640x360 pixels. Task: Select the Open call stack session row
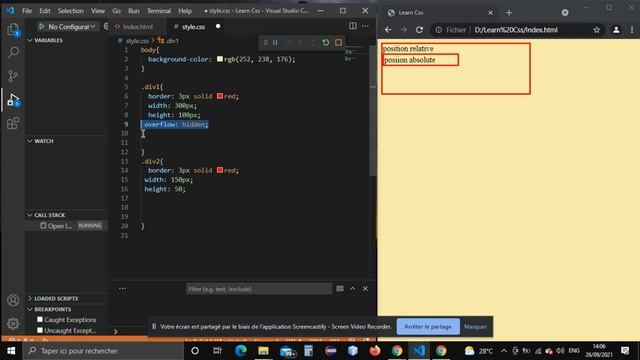point(67,226)
